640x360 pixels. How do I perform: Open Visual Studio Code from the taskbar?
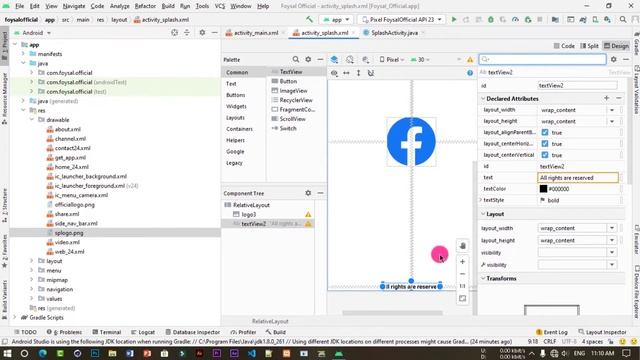click(251, 353)
